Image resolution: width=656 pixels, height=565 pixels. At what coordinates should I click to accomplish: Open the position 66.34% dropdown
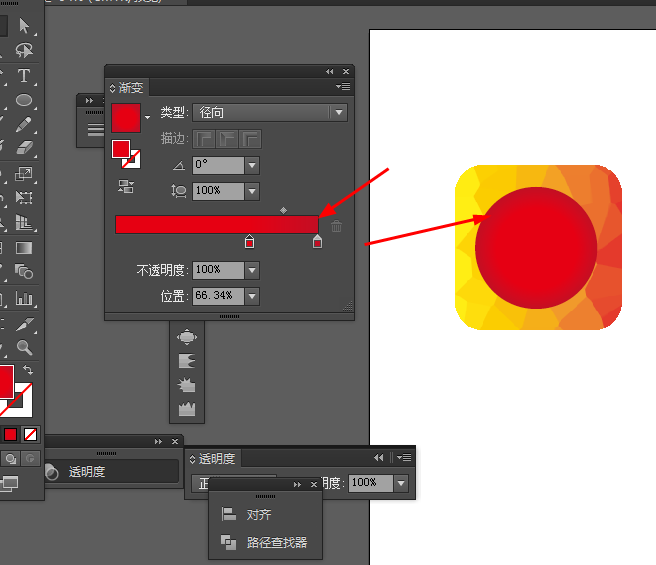[252, 296]
